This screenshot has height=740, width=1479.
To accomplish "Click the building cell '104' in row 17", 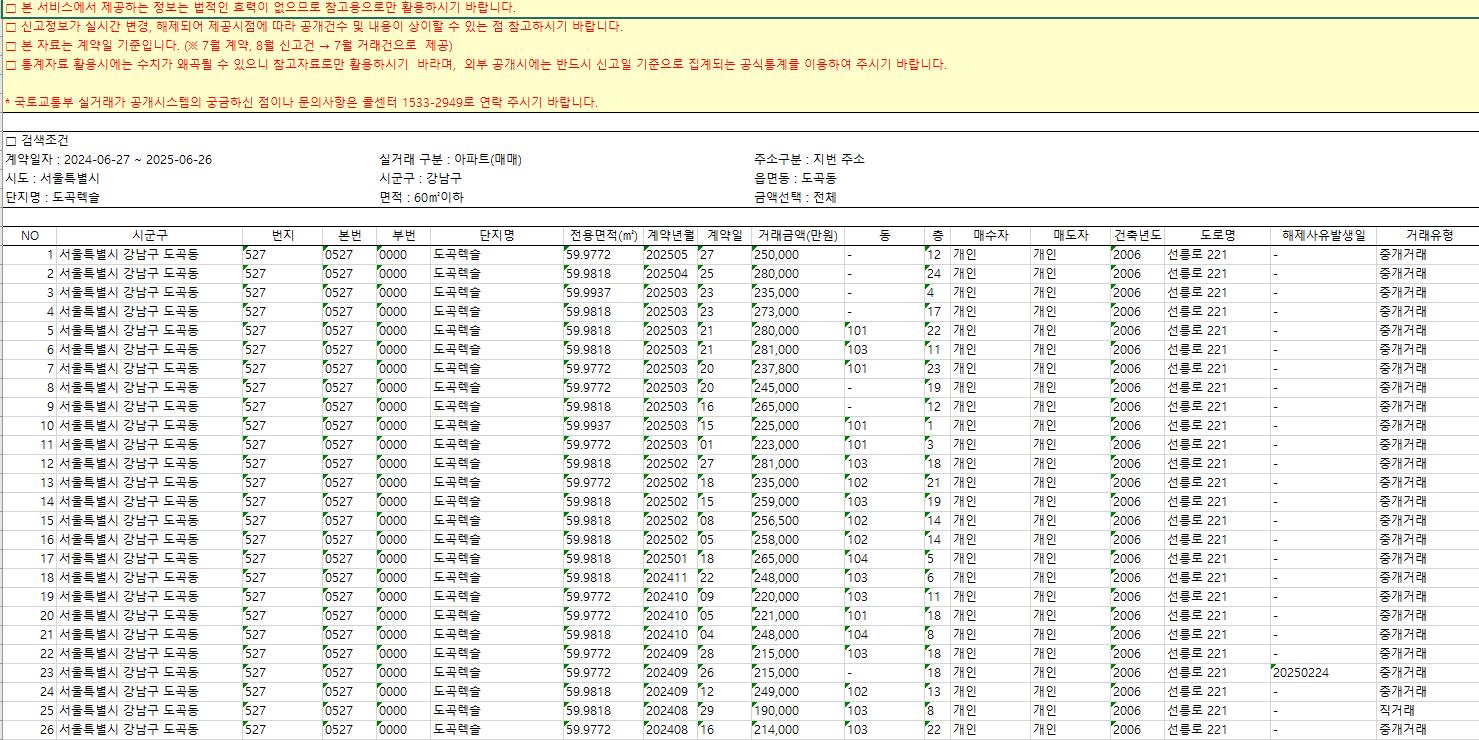I will (x=884, y=559).
